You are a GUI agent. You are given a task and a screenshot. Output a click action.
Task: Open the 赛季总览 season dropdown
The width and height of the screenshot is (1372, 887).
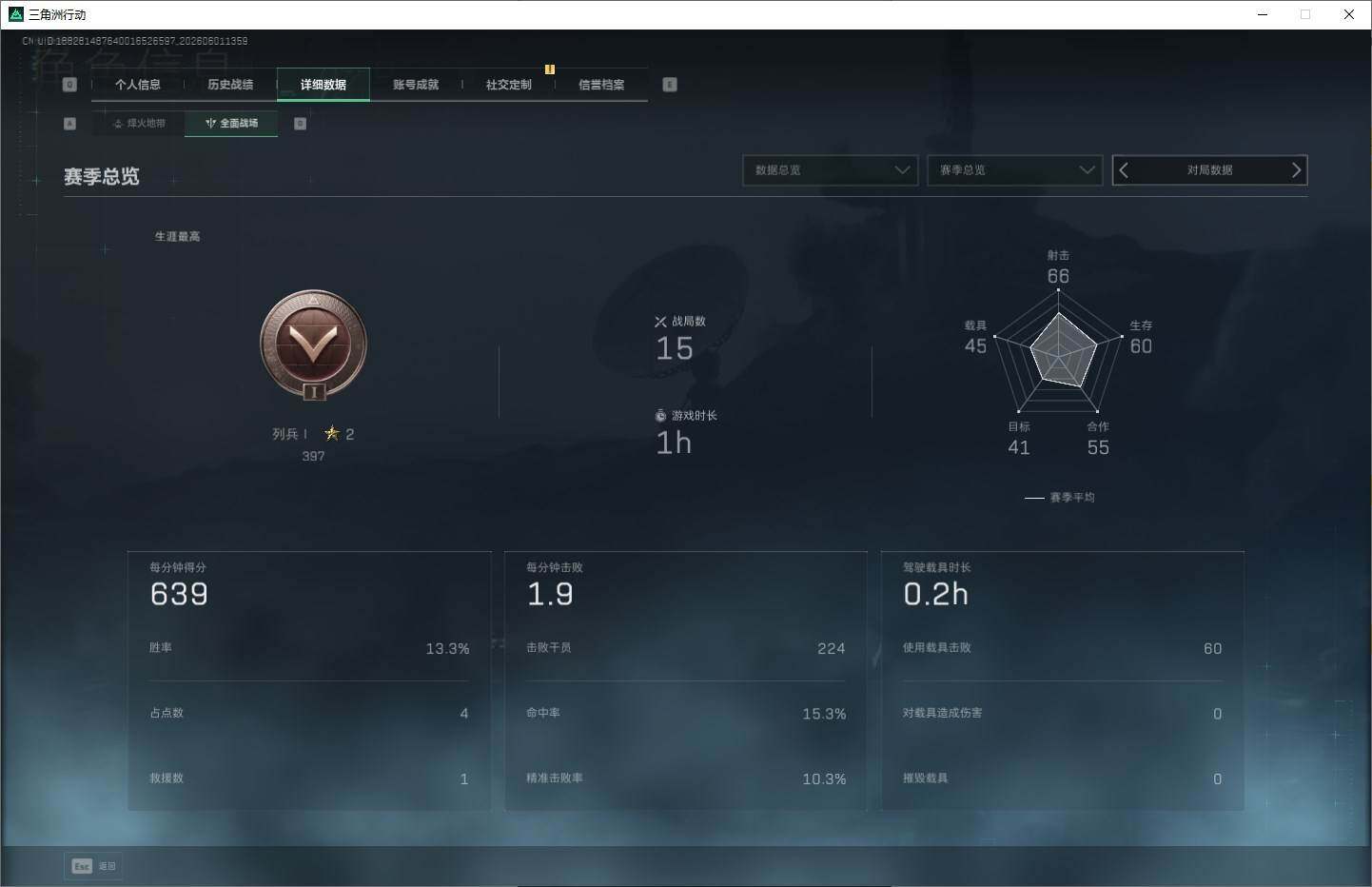point(1014,170)
